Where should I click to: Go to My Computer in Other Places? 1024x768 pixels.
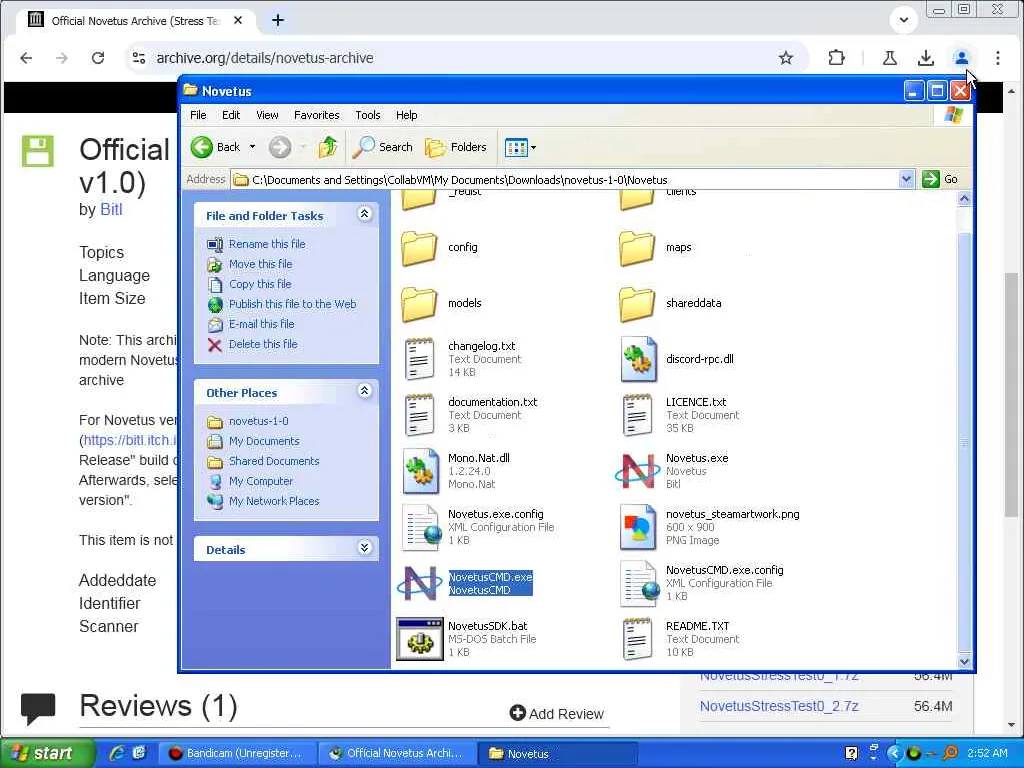click(261, 481)
